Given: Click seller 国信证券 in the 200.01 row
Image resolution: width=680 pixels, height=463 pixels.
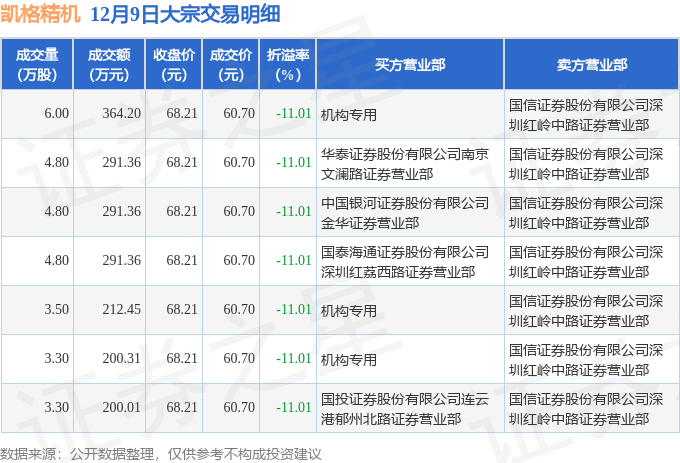Looking at the screenshot, I should (586, 408).
